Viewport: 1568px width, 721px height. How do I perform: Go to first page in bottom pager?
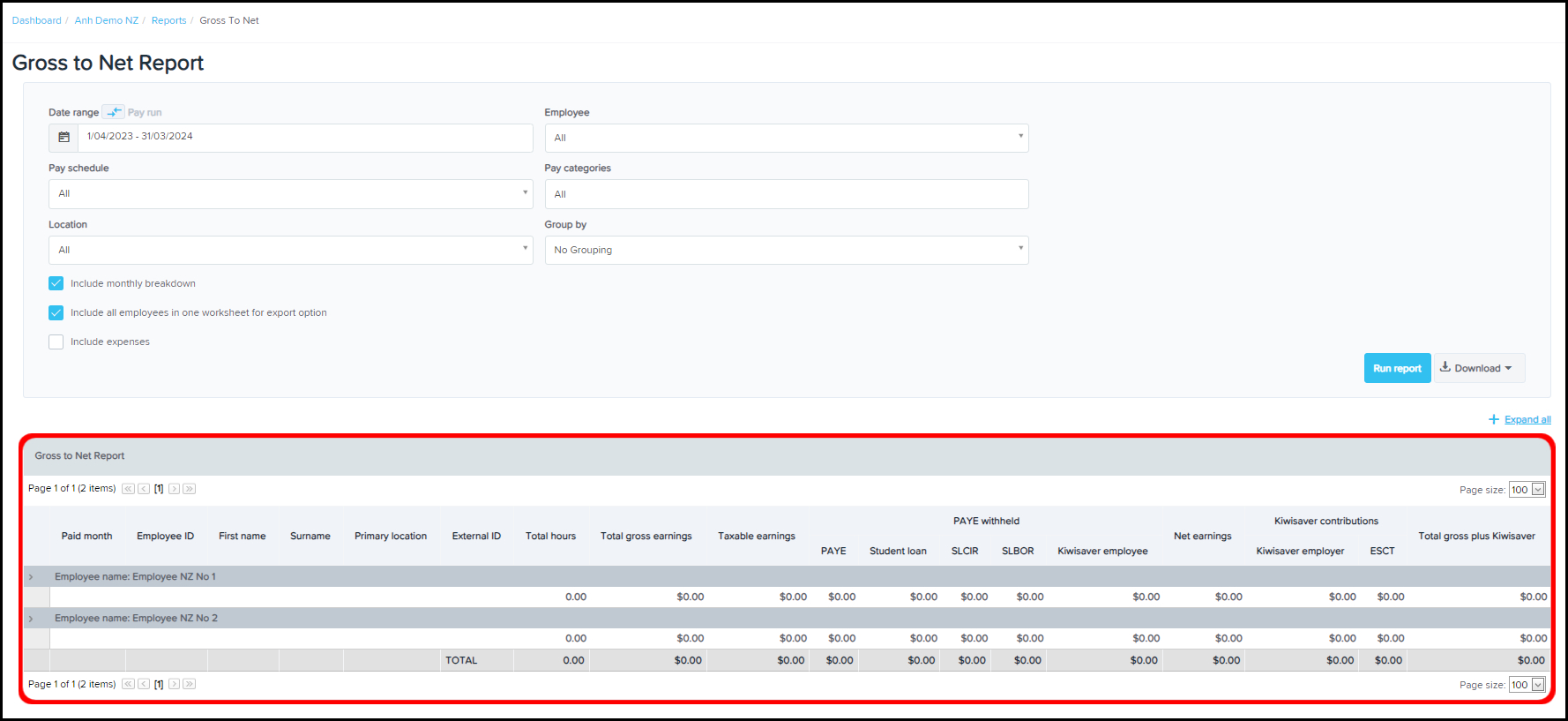click(128, 684)
